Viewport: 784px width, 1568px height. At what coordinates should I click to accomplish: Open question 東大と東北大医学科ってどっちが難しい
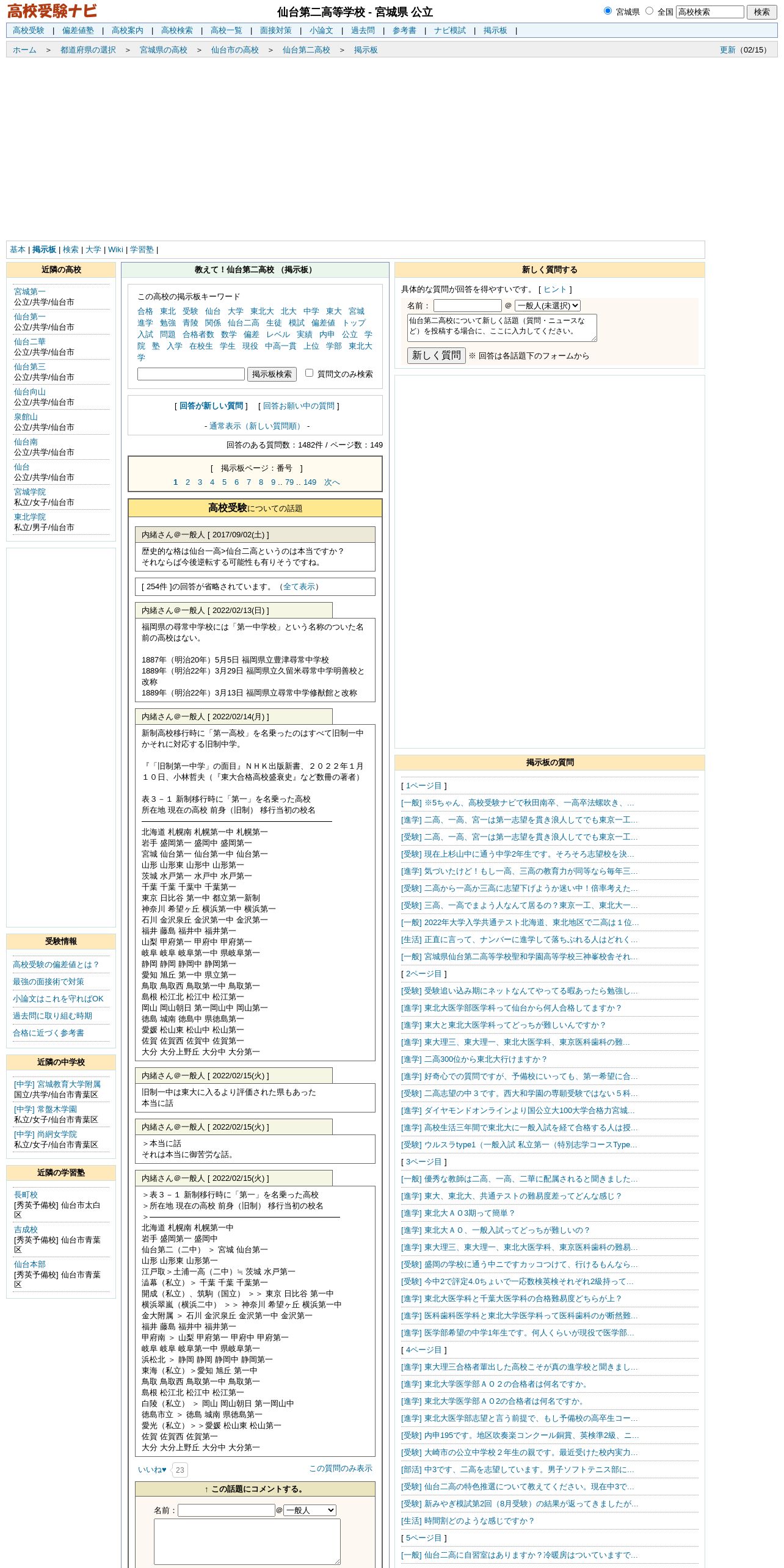(x=504, y=1025)
